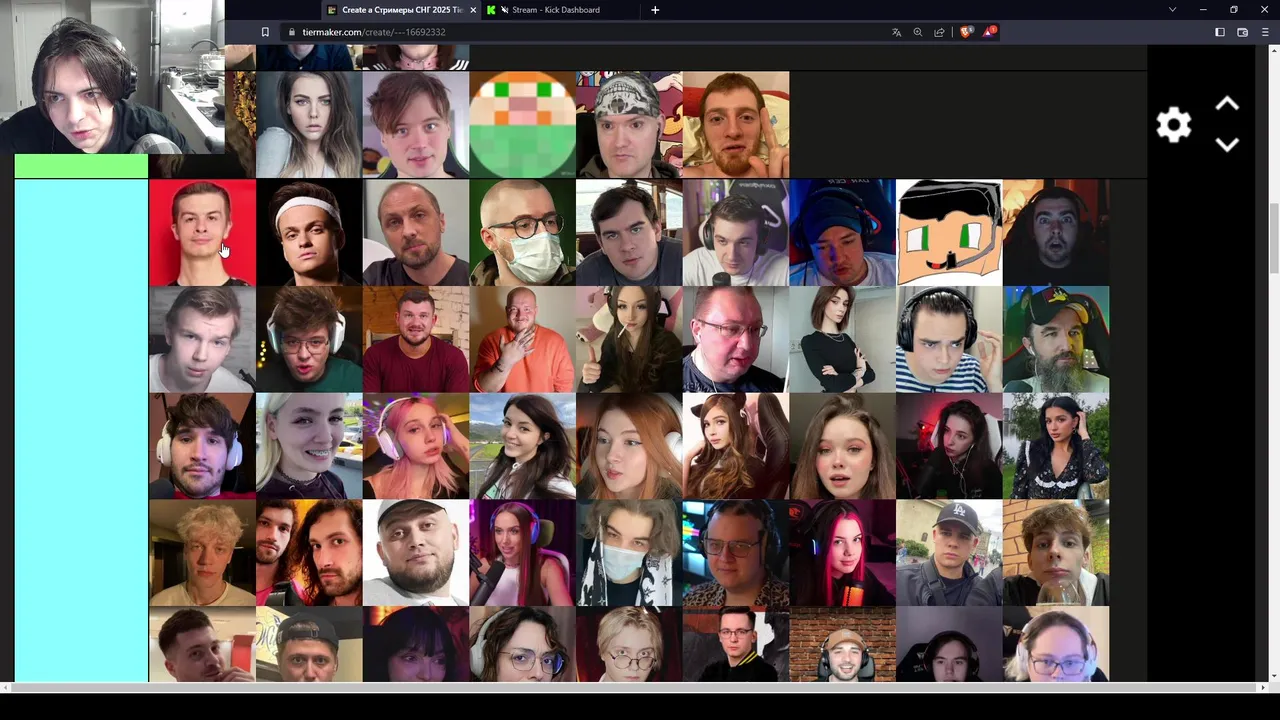Viewport: 1280px width, 720px height.
Task: Select the cartoon blocky face avatar thumbnail
Action: click(x=949, y=233)
